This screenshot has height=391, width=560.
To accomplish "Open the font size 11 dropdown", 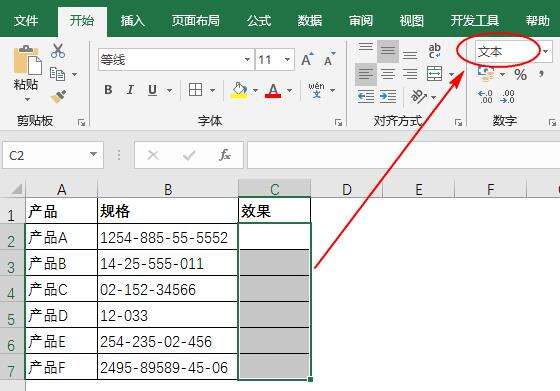I will coord(287,59).
